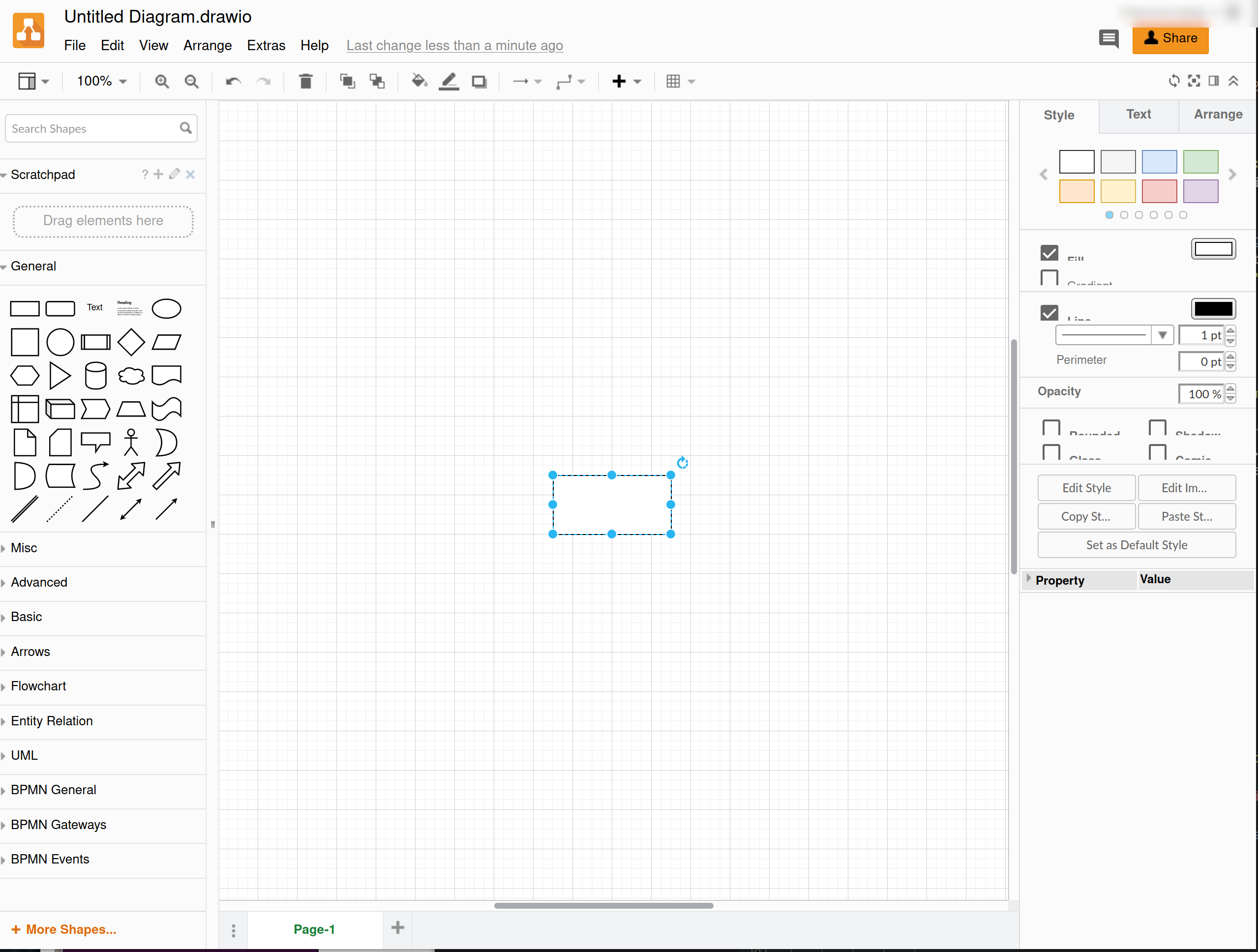Click the Redo arrow icon
The image size is (1258, 952).
tap(263, 81)
